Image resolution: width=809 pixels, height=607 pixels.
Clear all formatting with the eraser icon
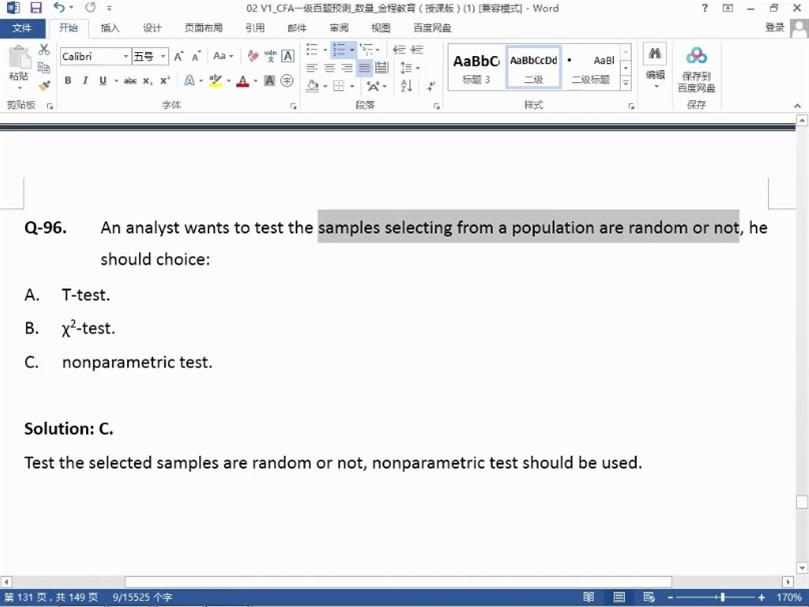pyautogui.click(x=253, y=56)
